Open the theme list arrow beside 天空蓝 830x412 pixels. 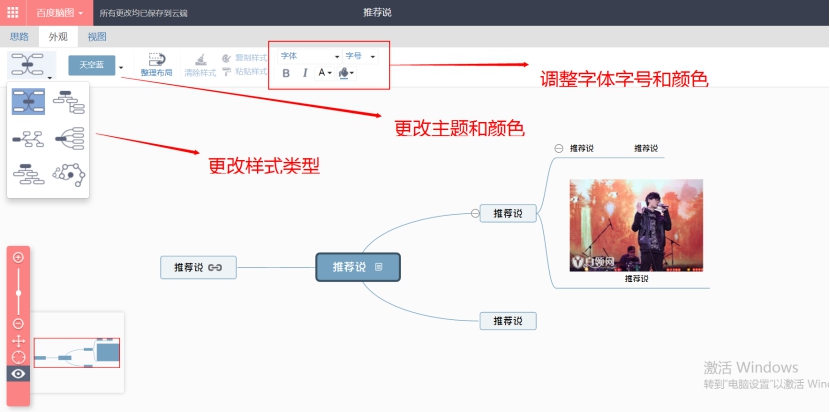pos(121,67)
